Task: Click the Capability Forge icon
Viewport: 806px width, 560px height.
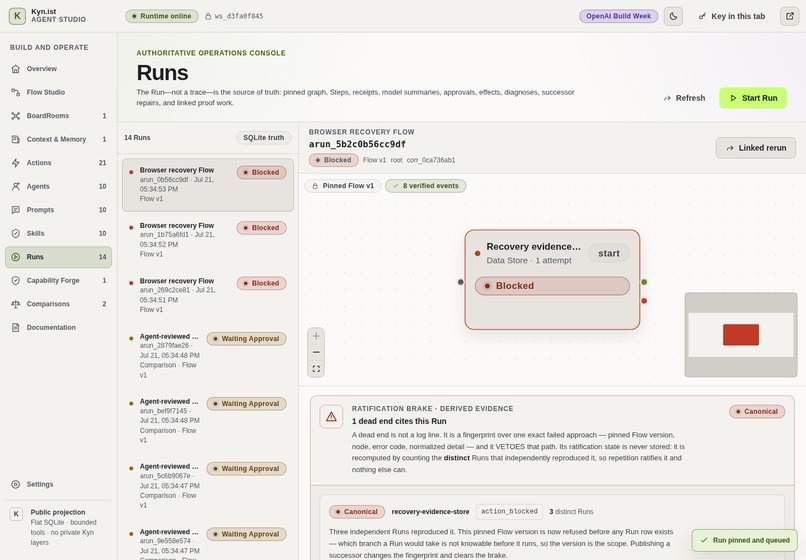Action: [16, 280]
